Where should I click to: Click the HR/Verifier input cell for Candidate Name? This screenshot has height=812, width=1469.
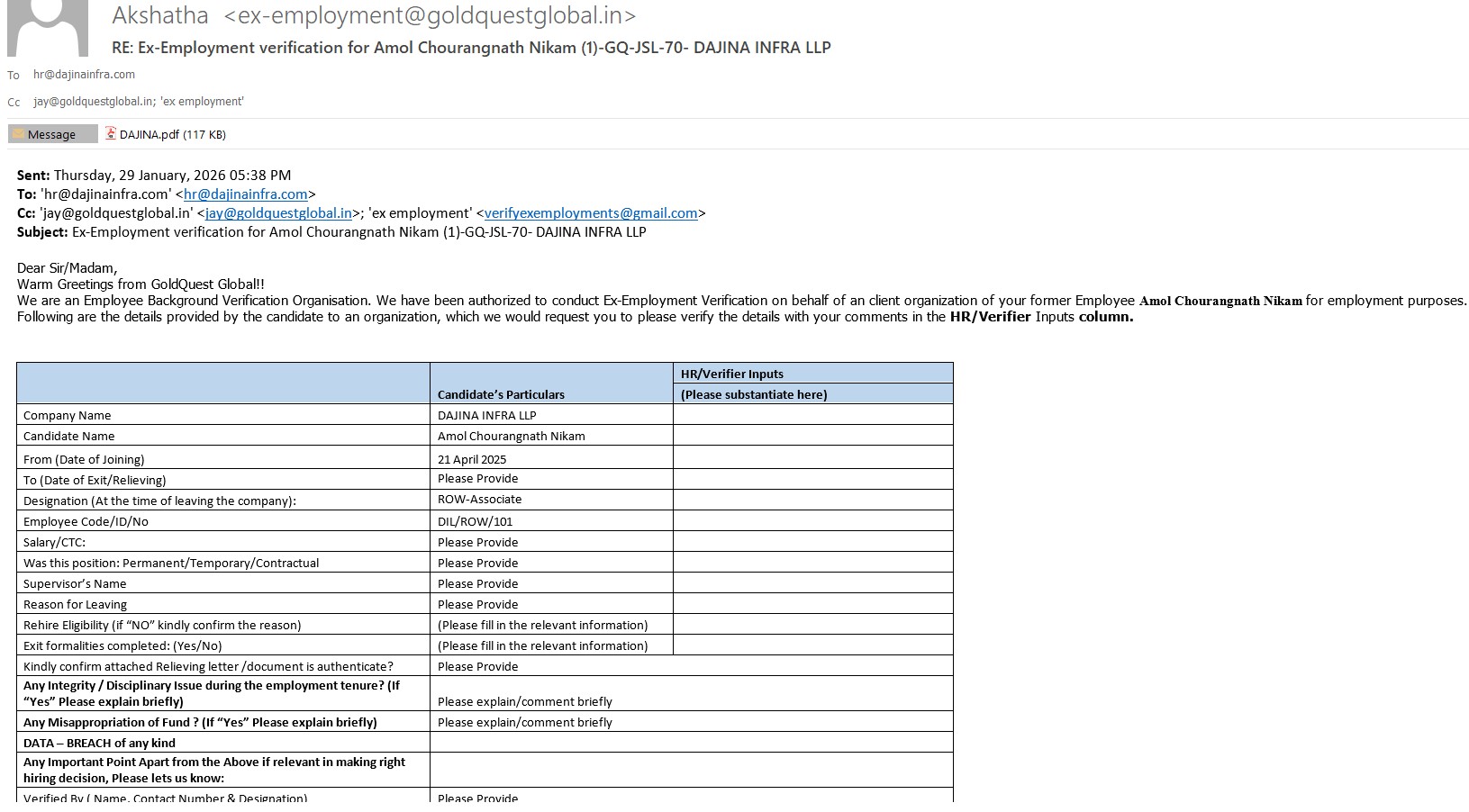tap(812, 436)
